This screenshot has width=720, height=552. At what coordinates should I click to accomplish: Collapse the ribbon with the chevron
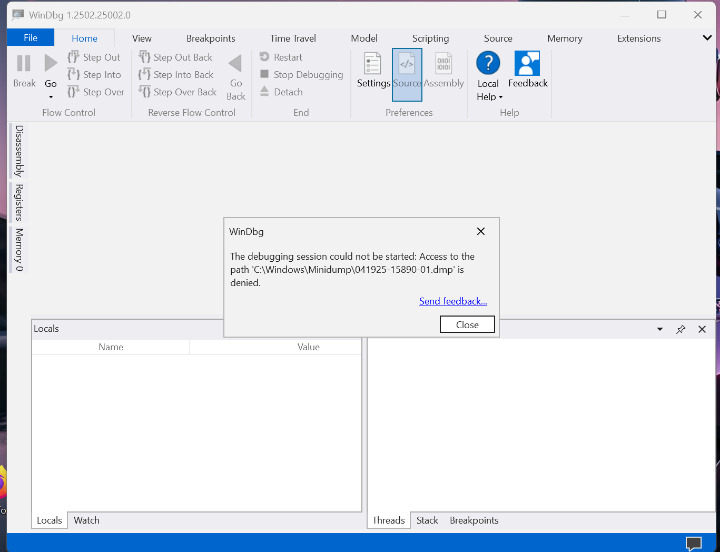(707, 38)
